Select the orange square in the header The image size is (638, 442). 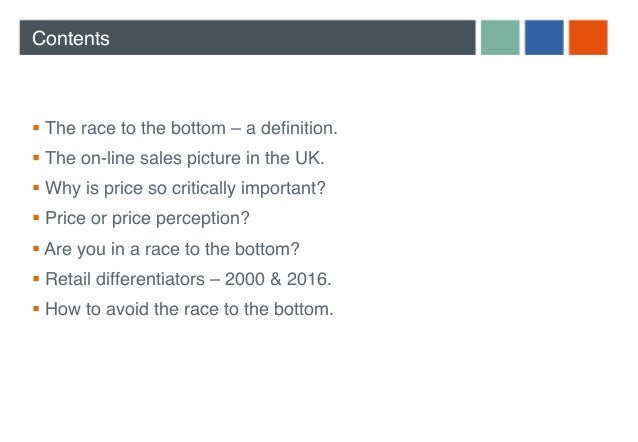point(588,38)
